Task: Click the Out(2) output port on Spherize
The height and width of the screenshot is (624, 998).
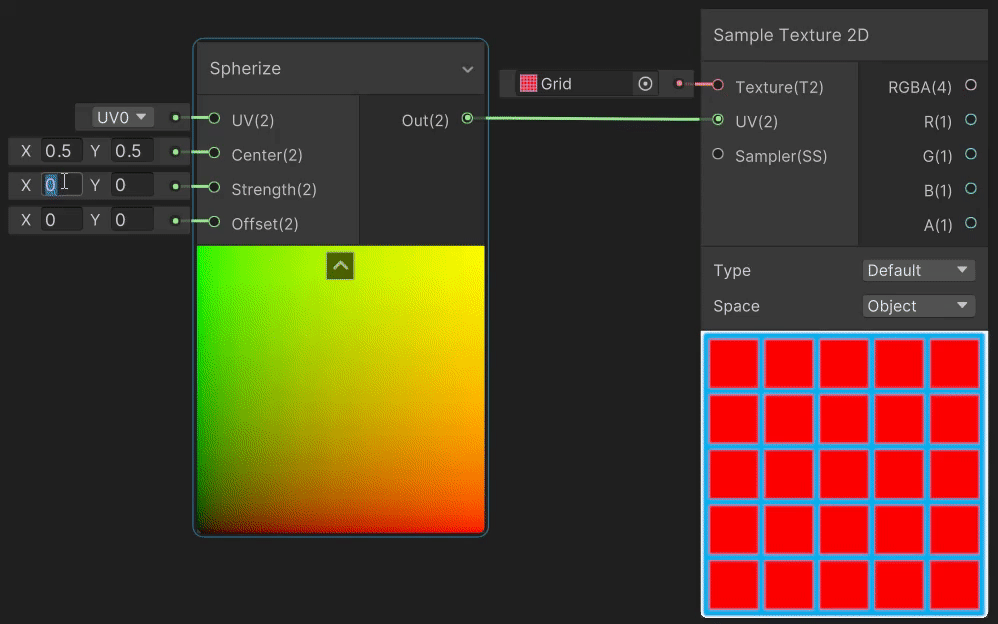Action: pos(467,118)
